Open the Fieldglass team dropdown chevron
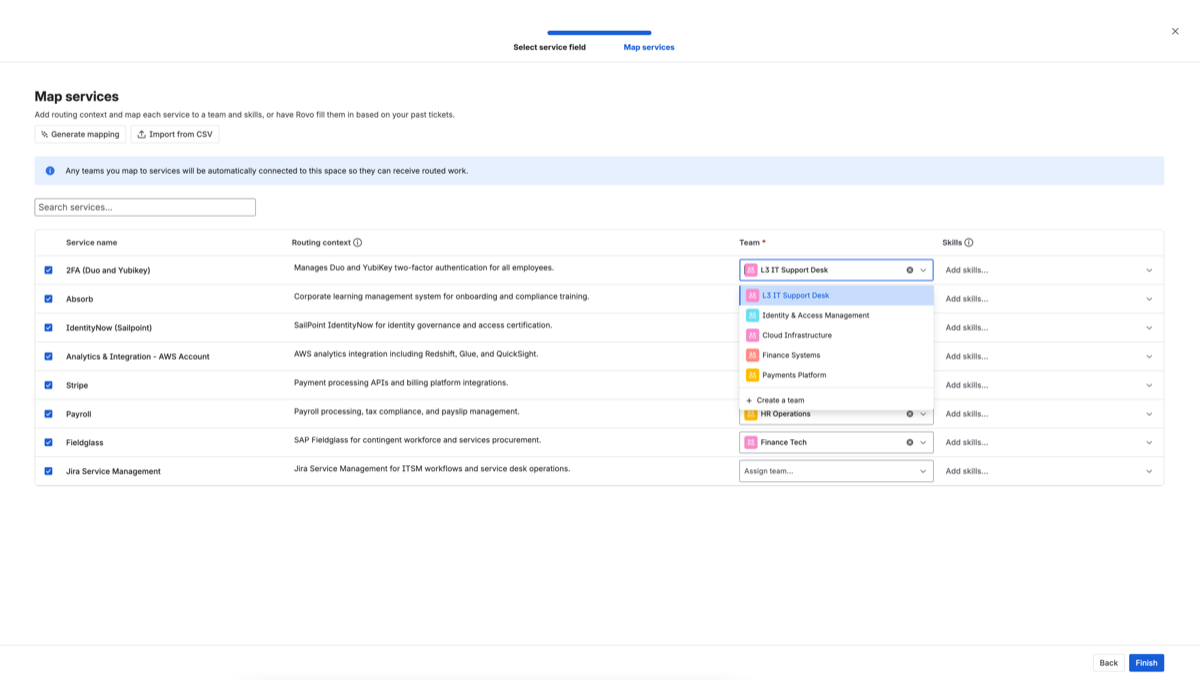The height and width of the screenshot is (680, 1200). [923, 442]
